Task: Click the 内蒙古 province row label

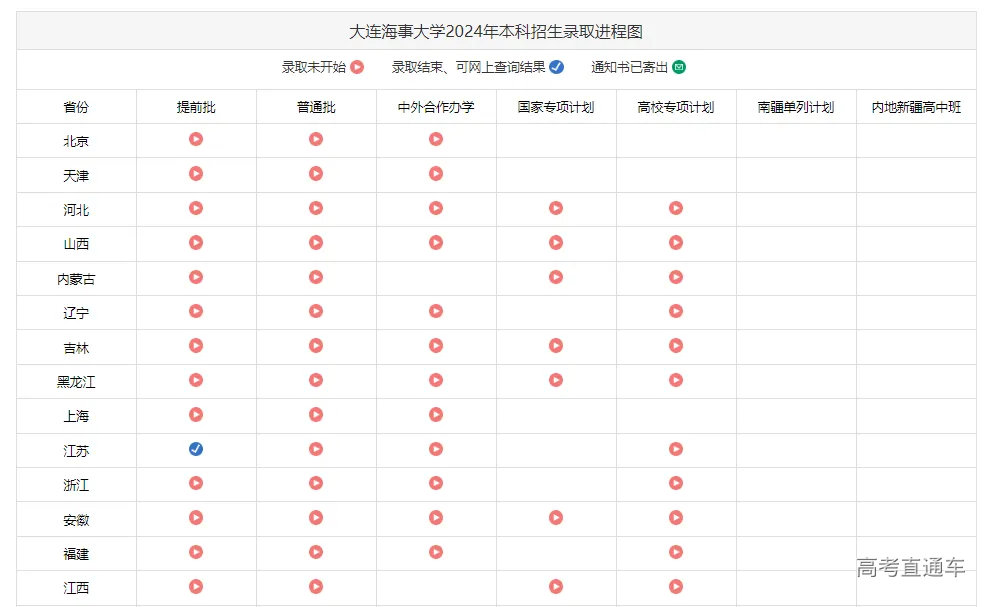Action: (x=76, y=278)
